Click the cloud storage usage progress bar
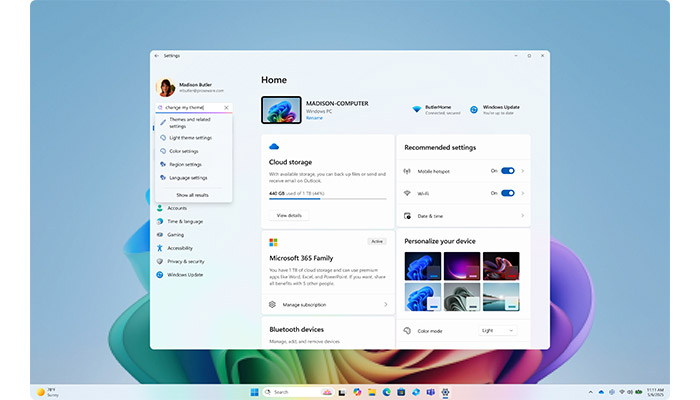The height and width of the screenshot is (400, 700). (328, 199)
